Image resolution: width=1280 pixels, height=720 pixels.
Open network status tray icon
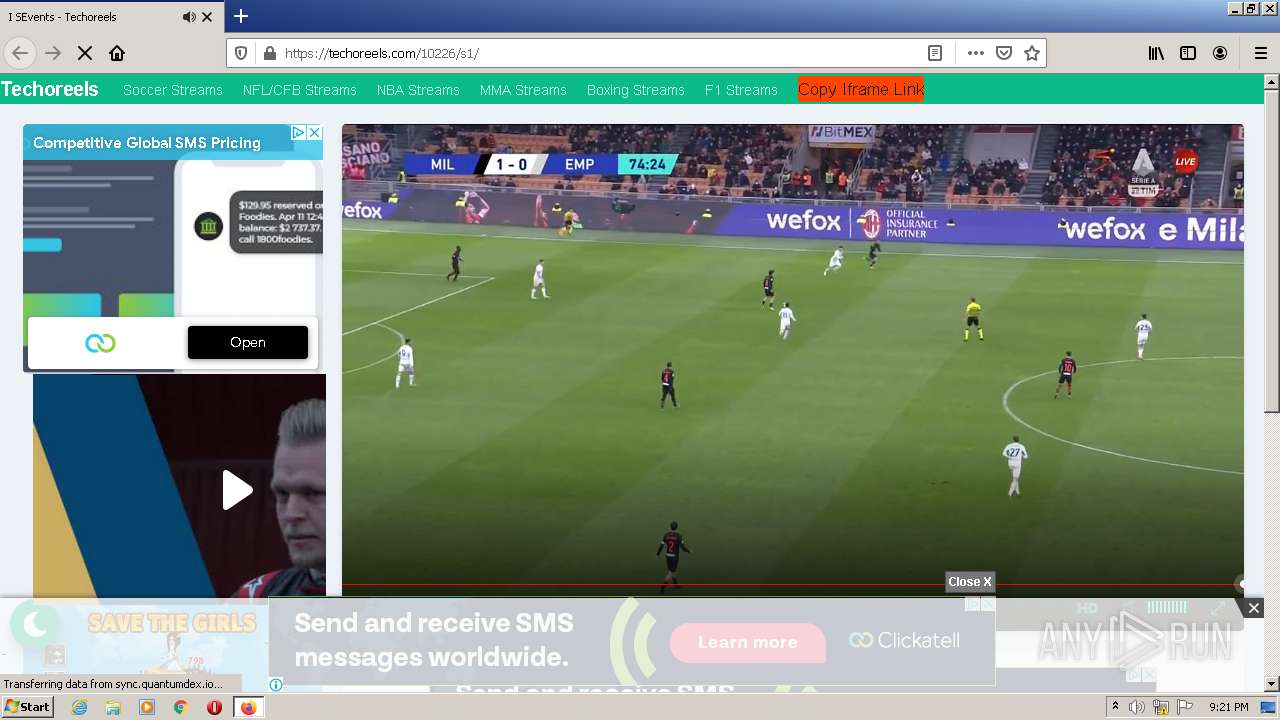tap(1161, 707)
